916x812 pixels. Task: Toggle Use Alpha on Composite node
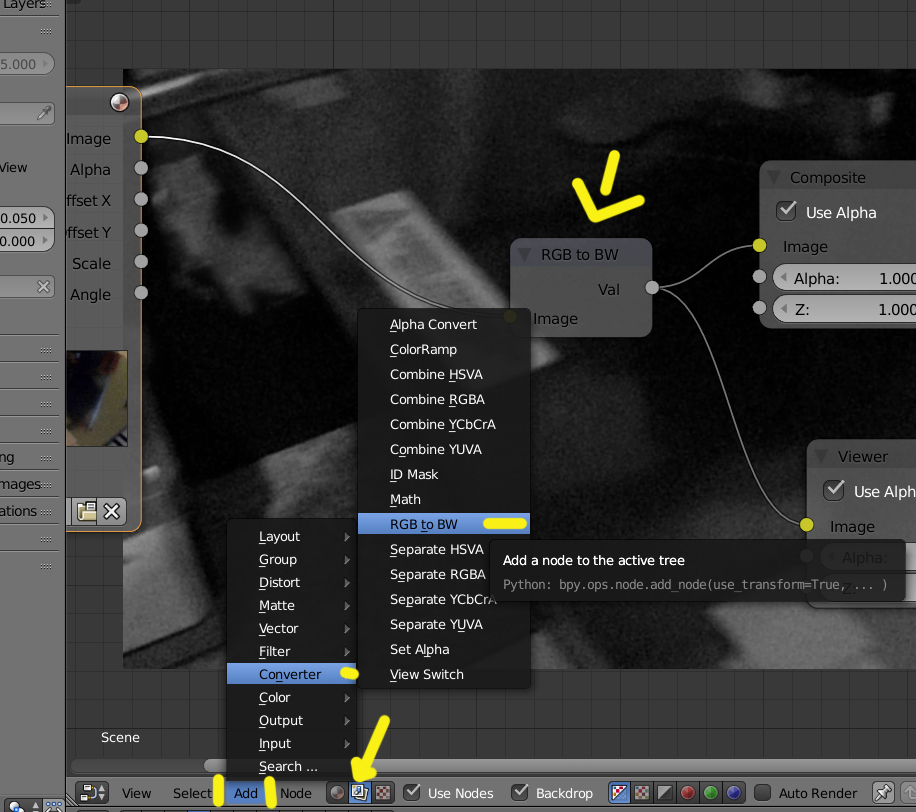pyautogui.click(x=786, y=211)
